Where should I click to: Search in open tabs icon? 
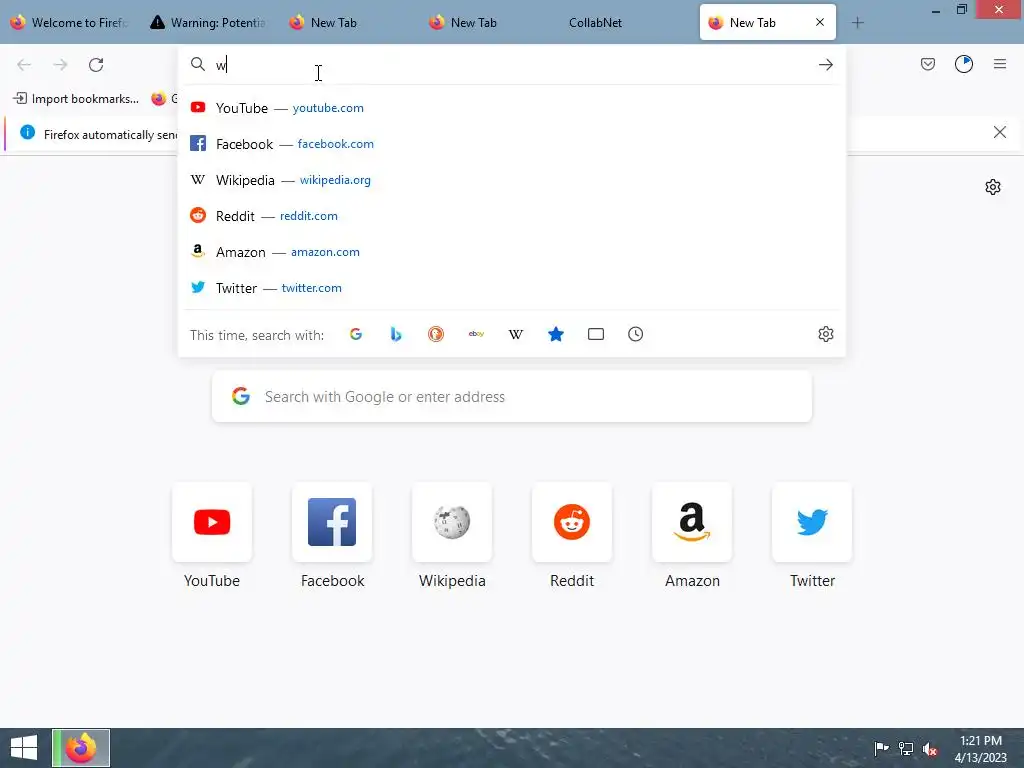[x=596, y=334]
